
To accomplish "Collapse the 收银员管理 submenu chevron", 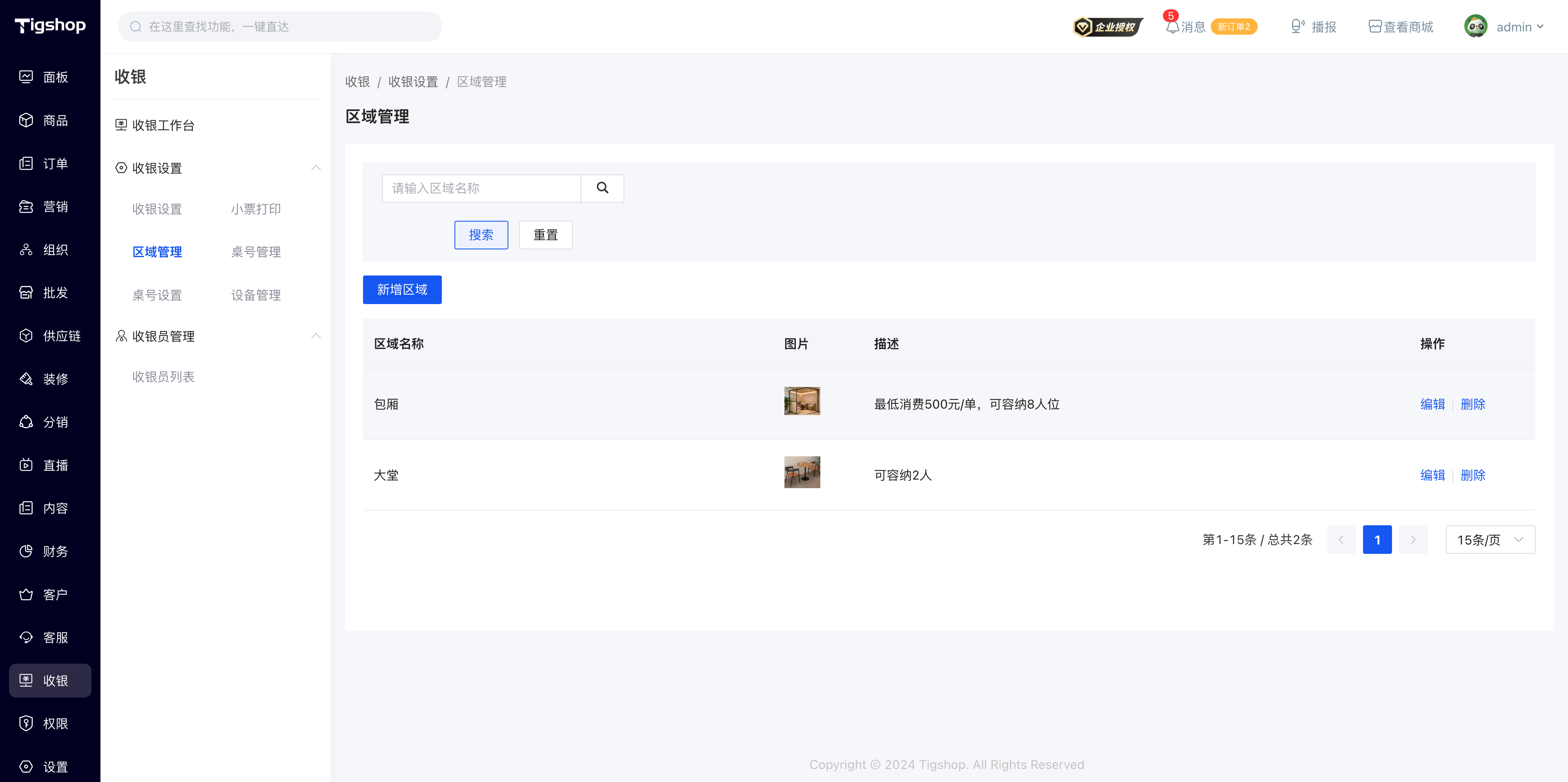I will [316, 336].
